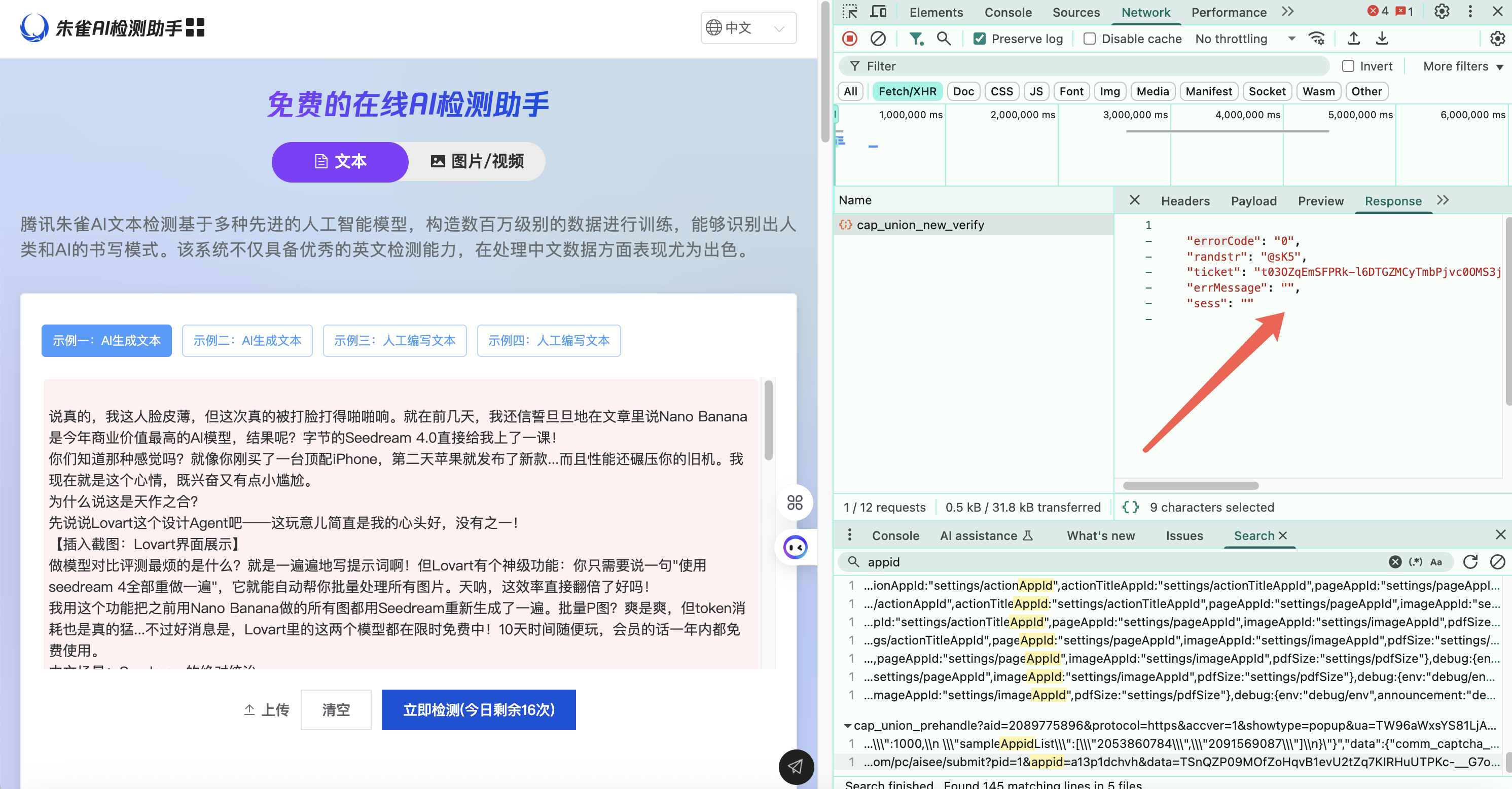The height and width of the screenshot is (789, 1512).
Task: Refresh the search results in Search panel
Action: 1470,562
